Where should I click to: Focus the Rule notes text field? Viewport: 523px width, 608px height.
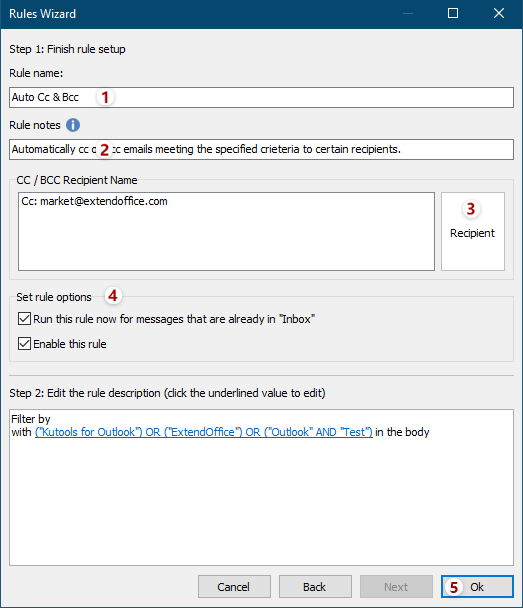pyautogui.click(x=261, y=149)
